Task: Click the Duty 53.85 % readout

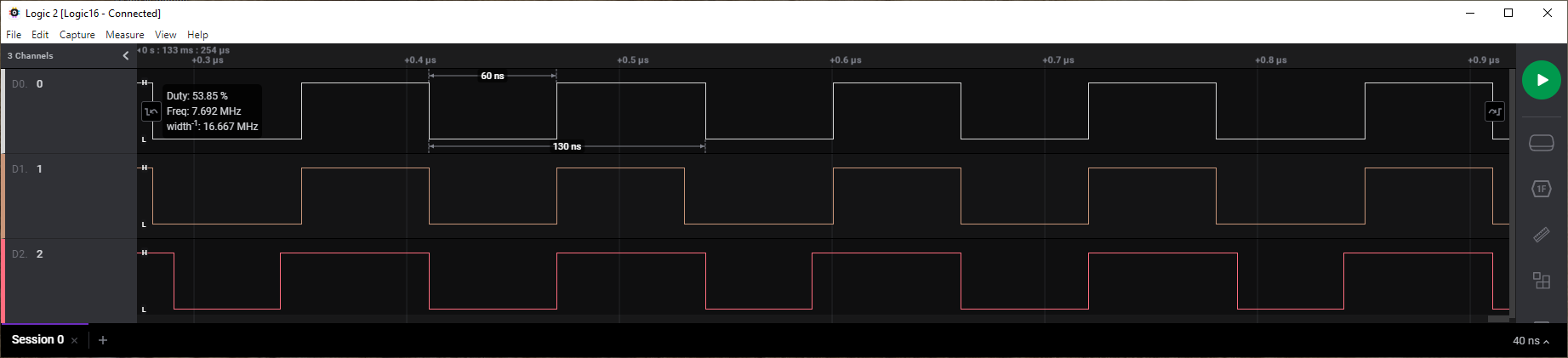Action: tap(197, 96)
